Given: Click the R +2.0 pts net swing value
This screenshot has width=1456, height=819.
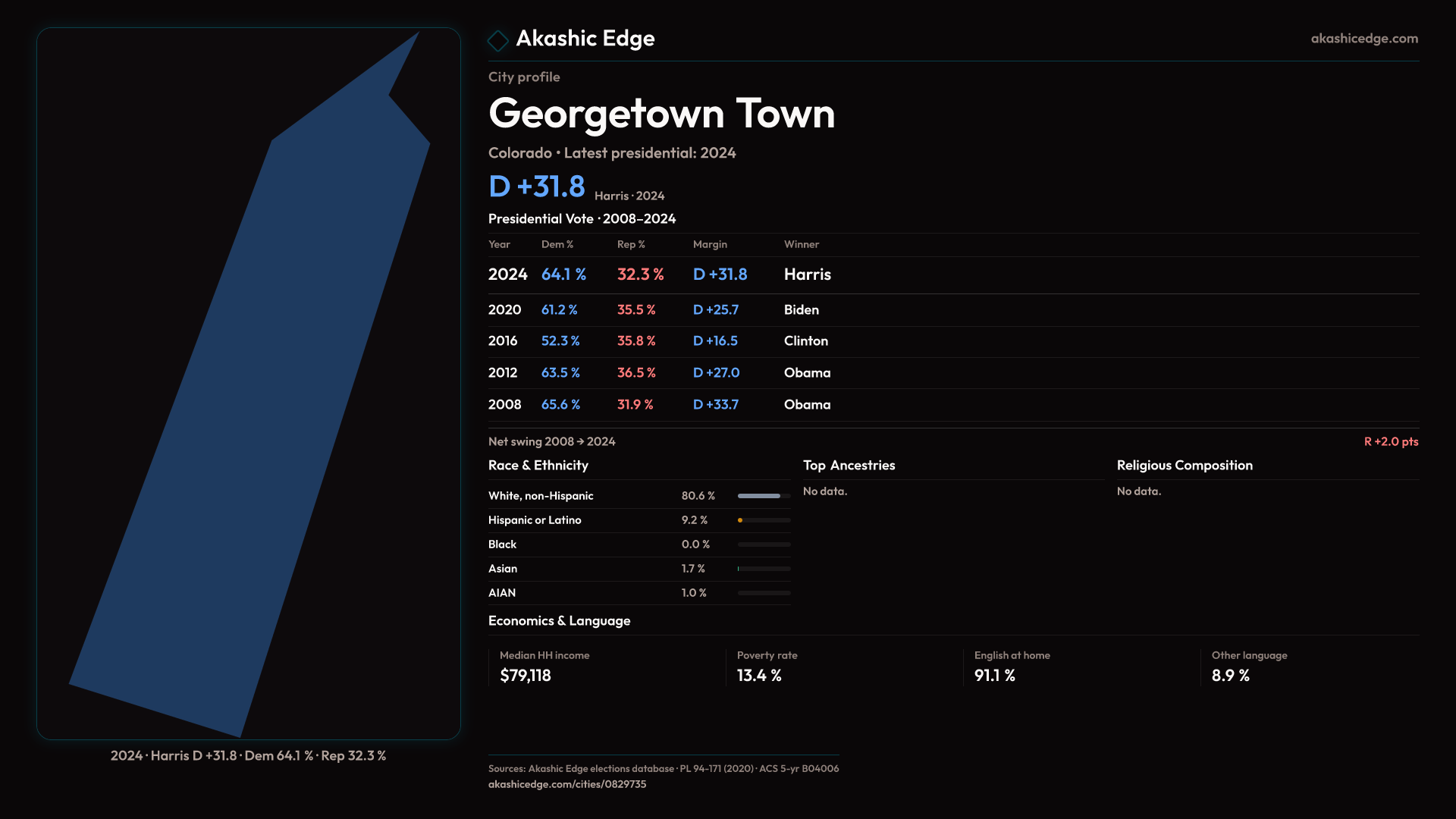Looking at the screenshot, I should pos(1390,441).
